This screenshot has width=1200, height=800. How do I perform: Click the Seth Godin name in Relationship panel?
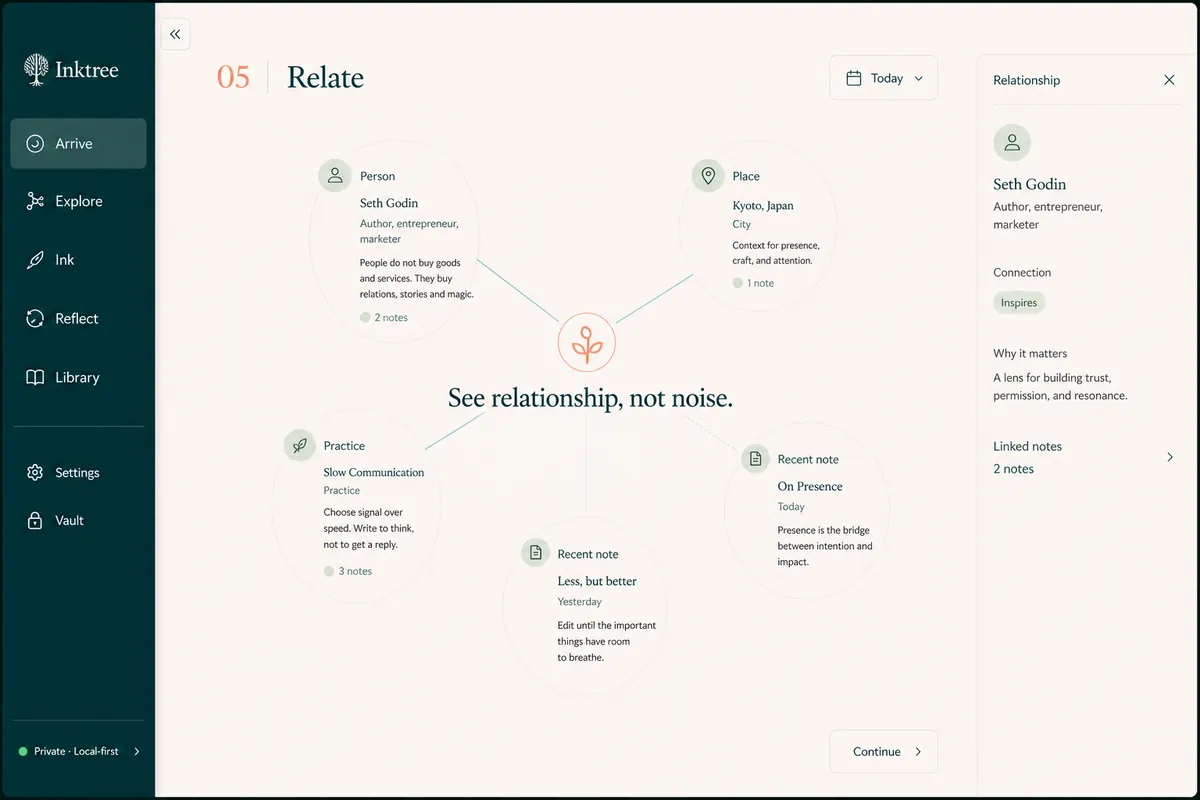pos(1030,184)
